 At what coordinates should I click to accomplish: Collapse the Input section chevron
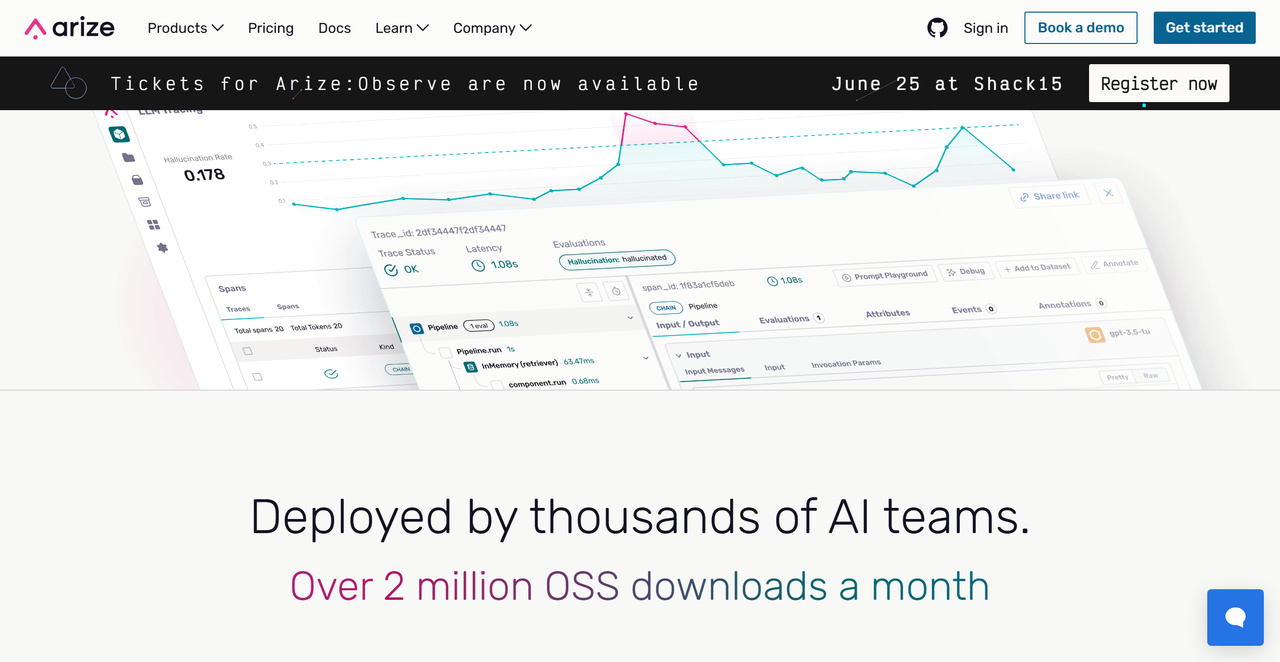point(678,355)
